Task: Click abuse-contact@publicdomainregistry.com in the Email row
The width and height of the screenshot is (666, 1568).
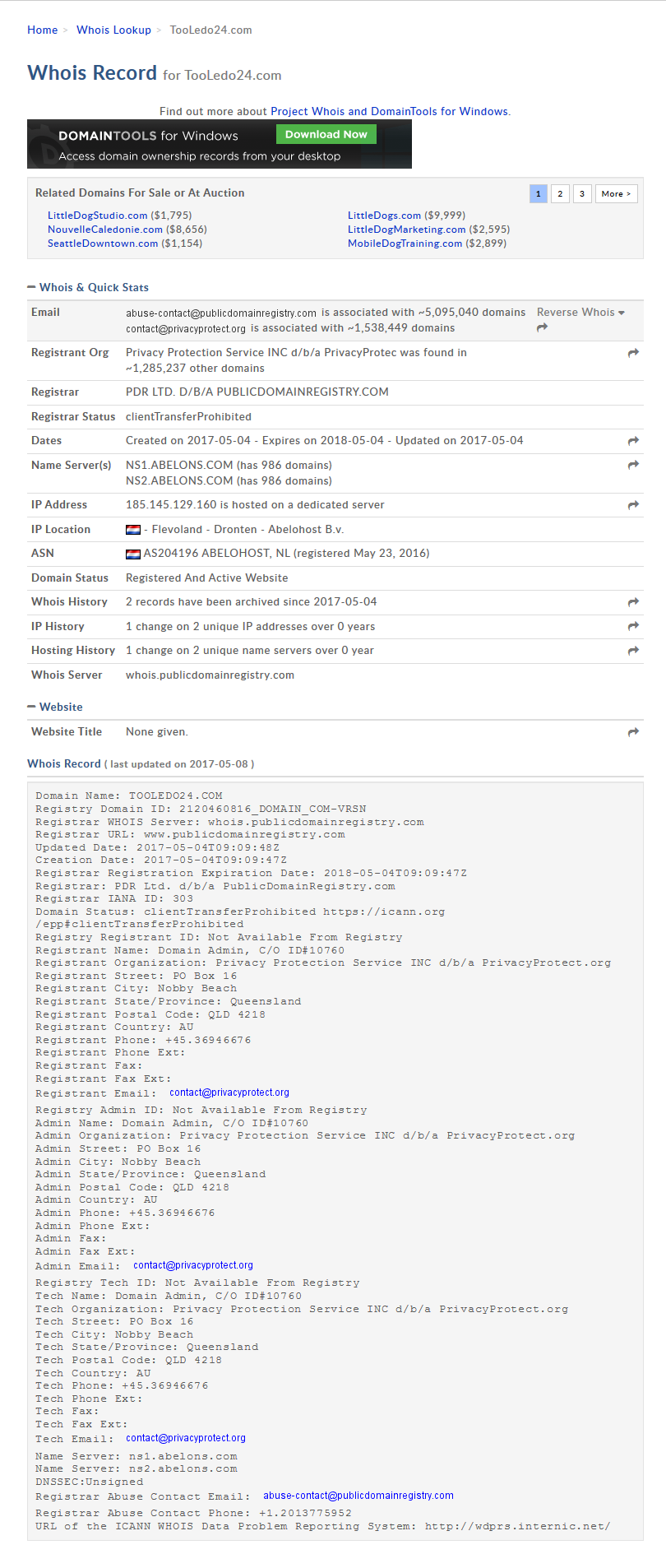Action: 221,313
